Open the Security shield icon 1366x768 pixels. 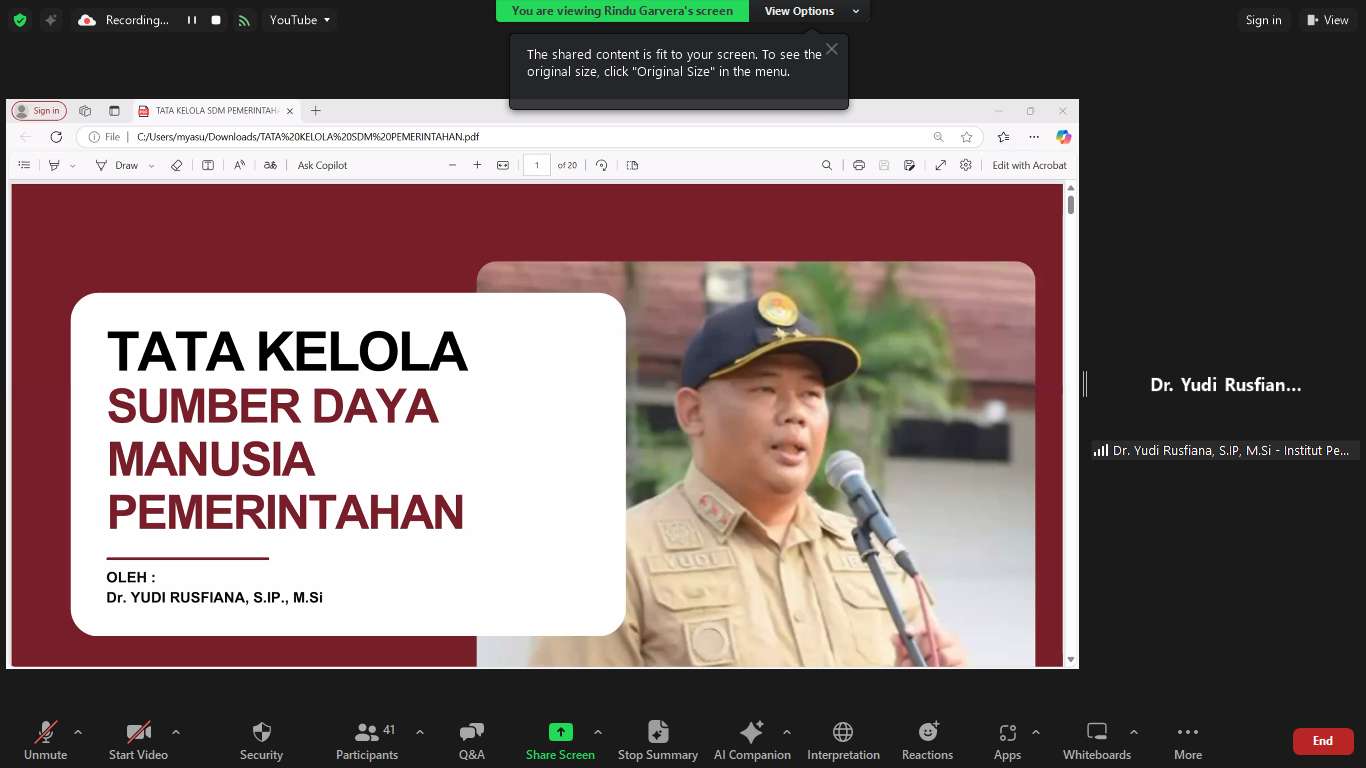[x=261, y=732]
